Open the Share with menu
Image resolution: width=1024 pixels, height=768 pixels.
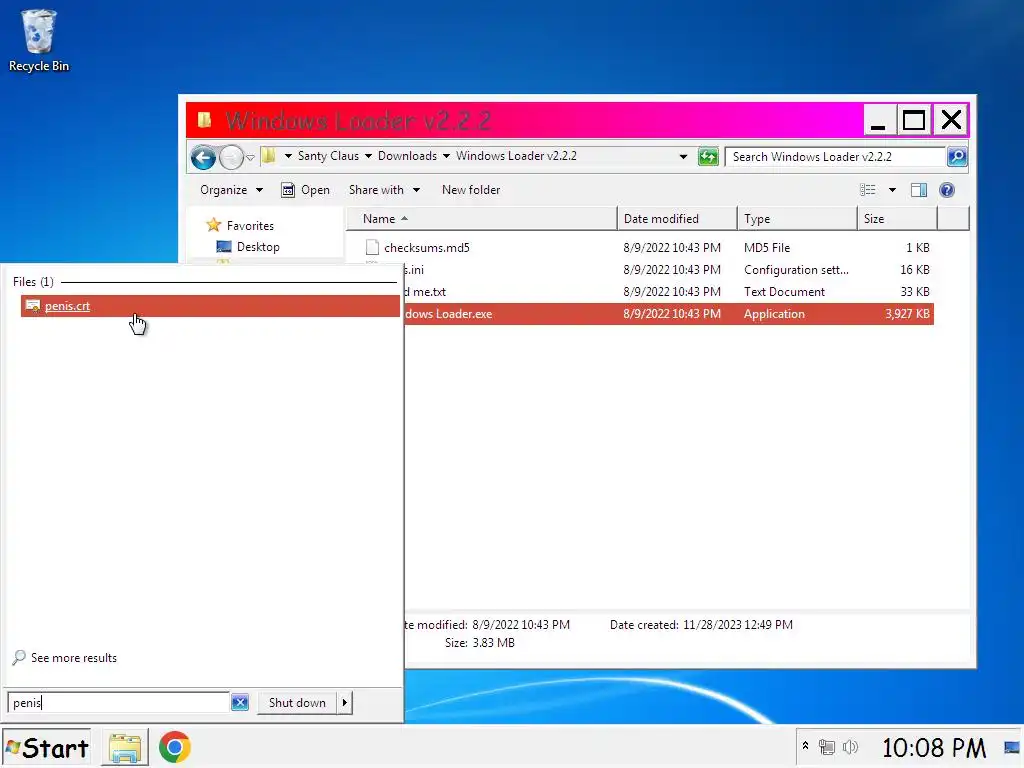[x=384, y=190]
